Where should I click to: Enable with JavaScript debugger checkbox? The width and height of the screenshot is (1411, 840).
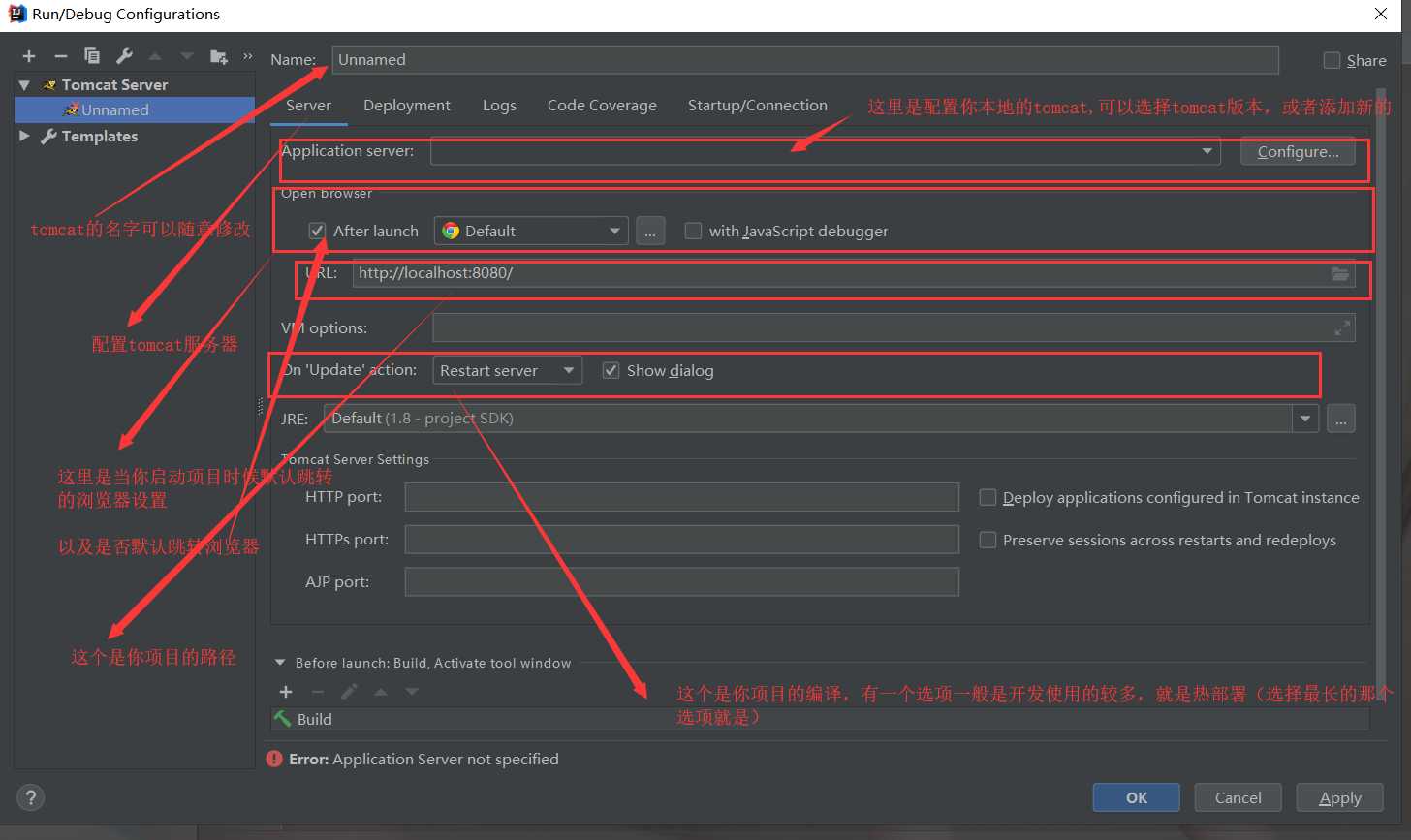(x=693, y=231)
